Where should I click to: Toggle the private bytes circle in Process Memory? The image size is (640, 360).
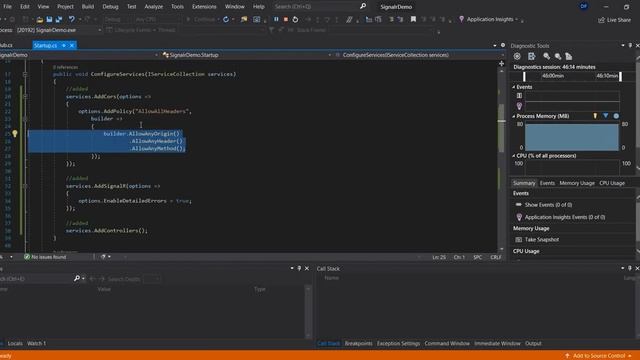click(x=616, y=116)
